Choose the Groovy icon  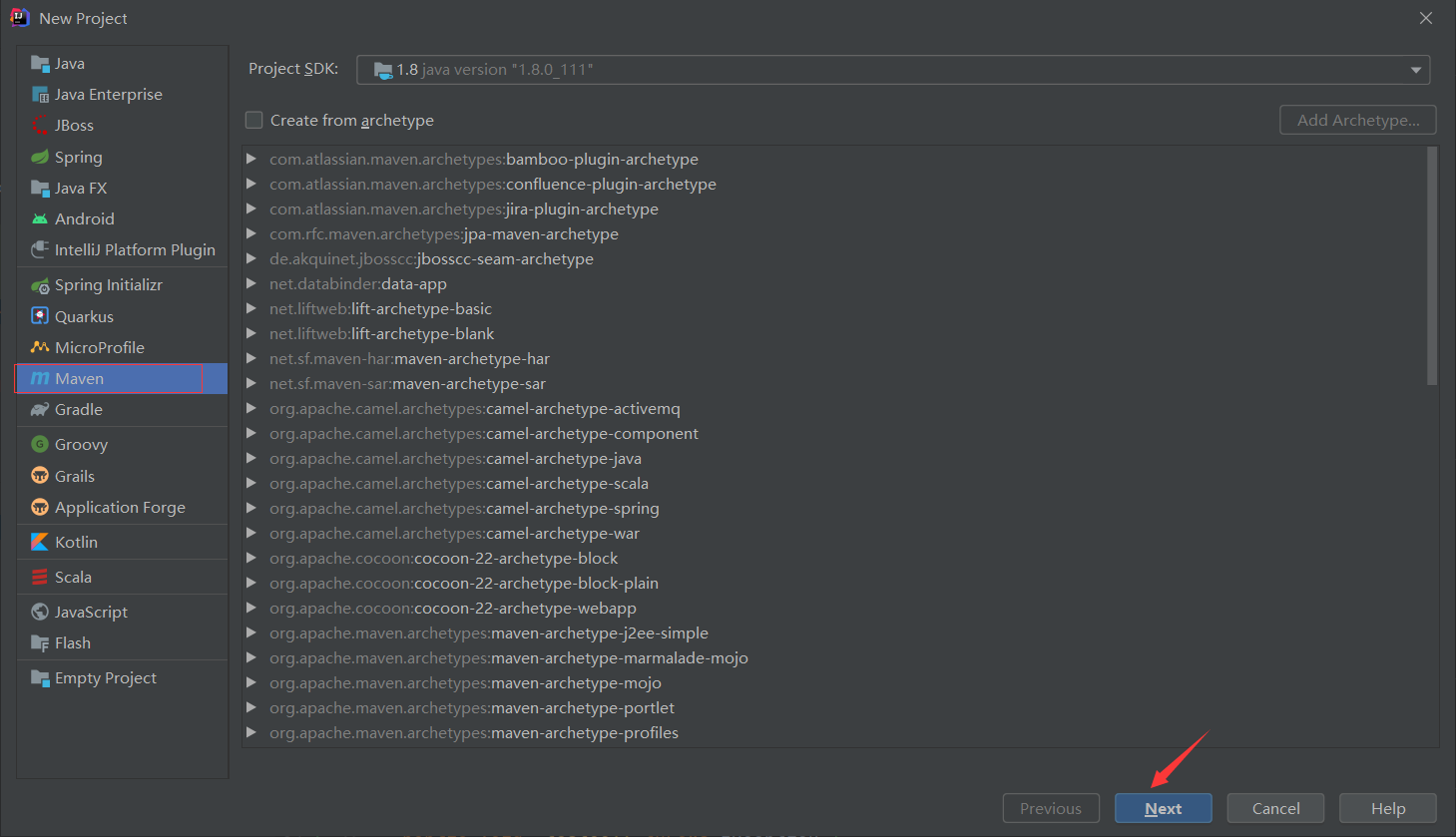(40, 445)
